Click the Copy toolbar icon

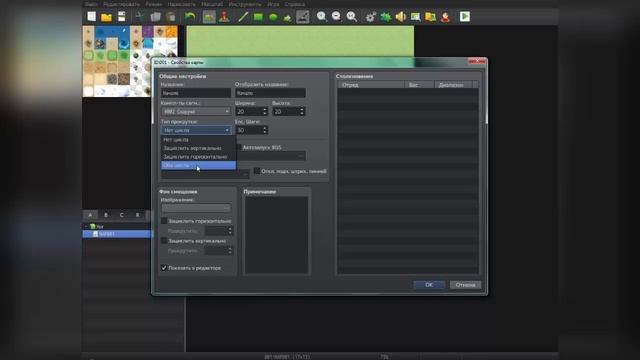[x=156, y=17]
